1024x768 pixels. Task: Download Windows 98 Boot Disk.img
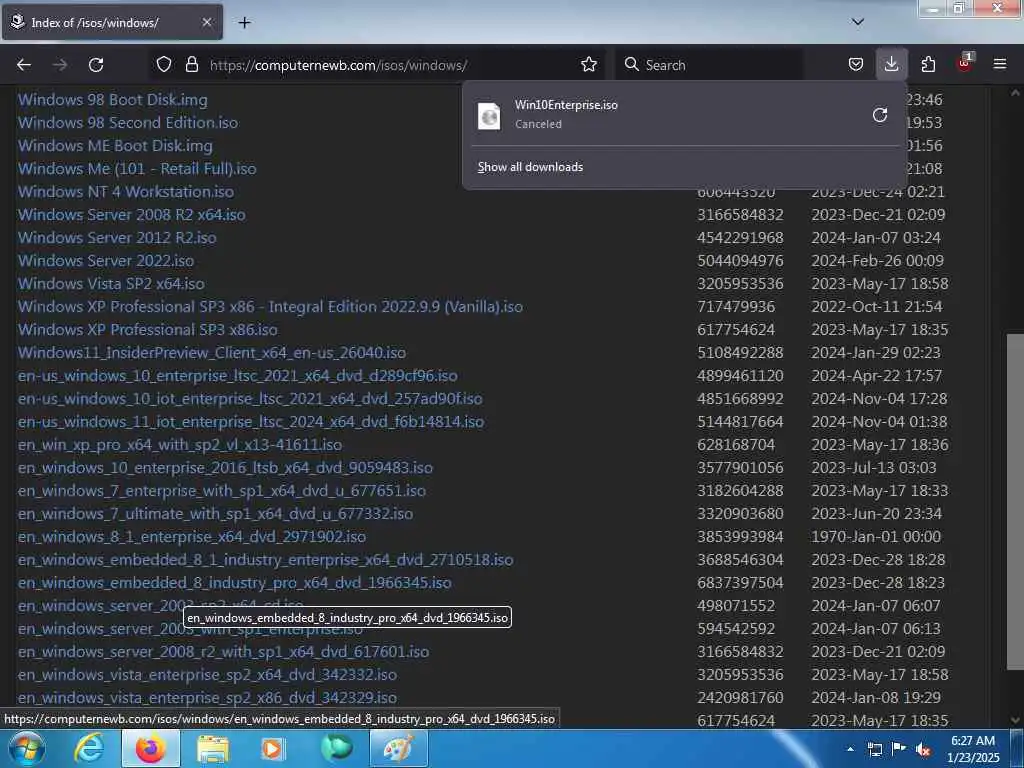[112, 100]
